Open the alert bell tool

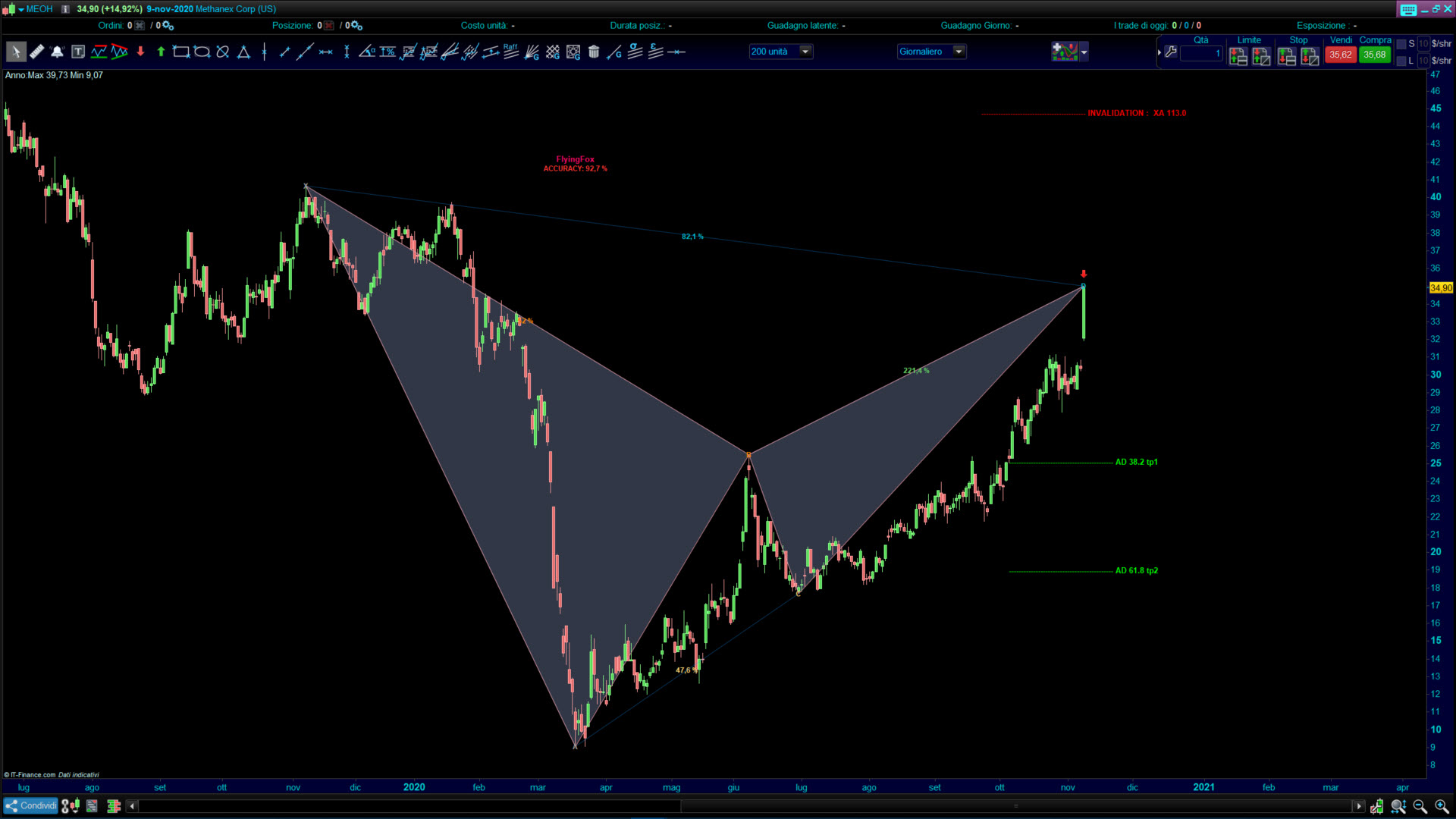[57, 52]
